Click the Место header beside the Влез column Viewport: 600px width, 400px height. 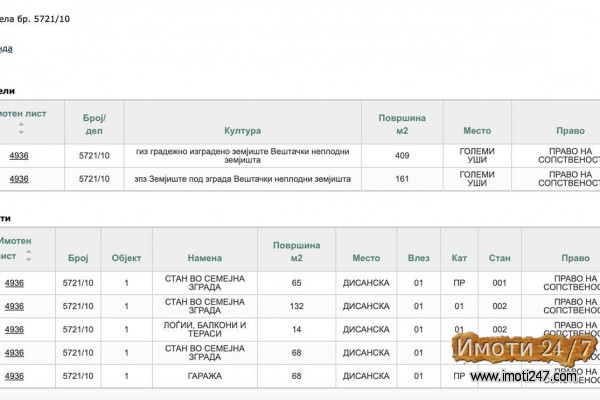tap(365, 257)
